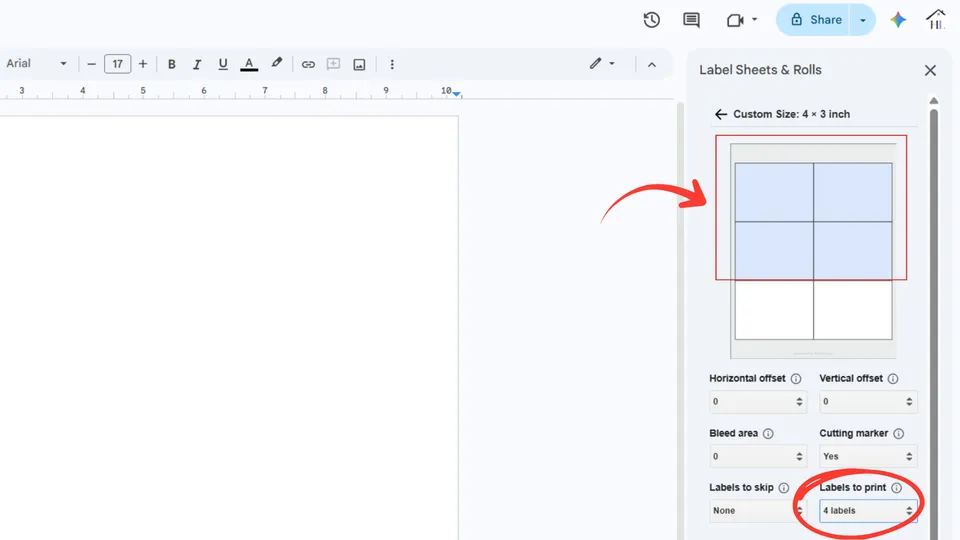Click the right margin marker on ruler
The height and width of the screenshot is (540, 960).
[x=457, y=94]
